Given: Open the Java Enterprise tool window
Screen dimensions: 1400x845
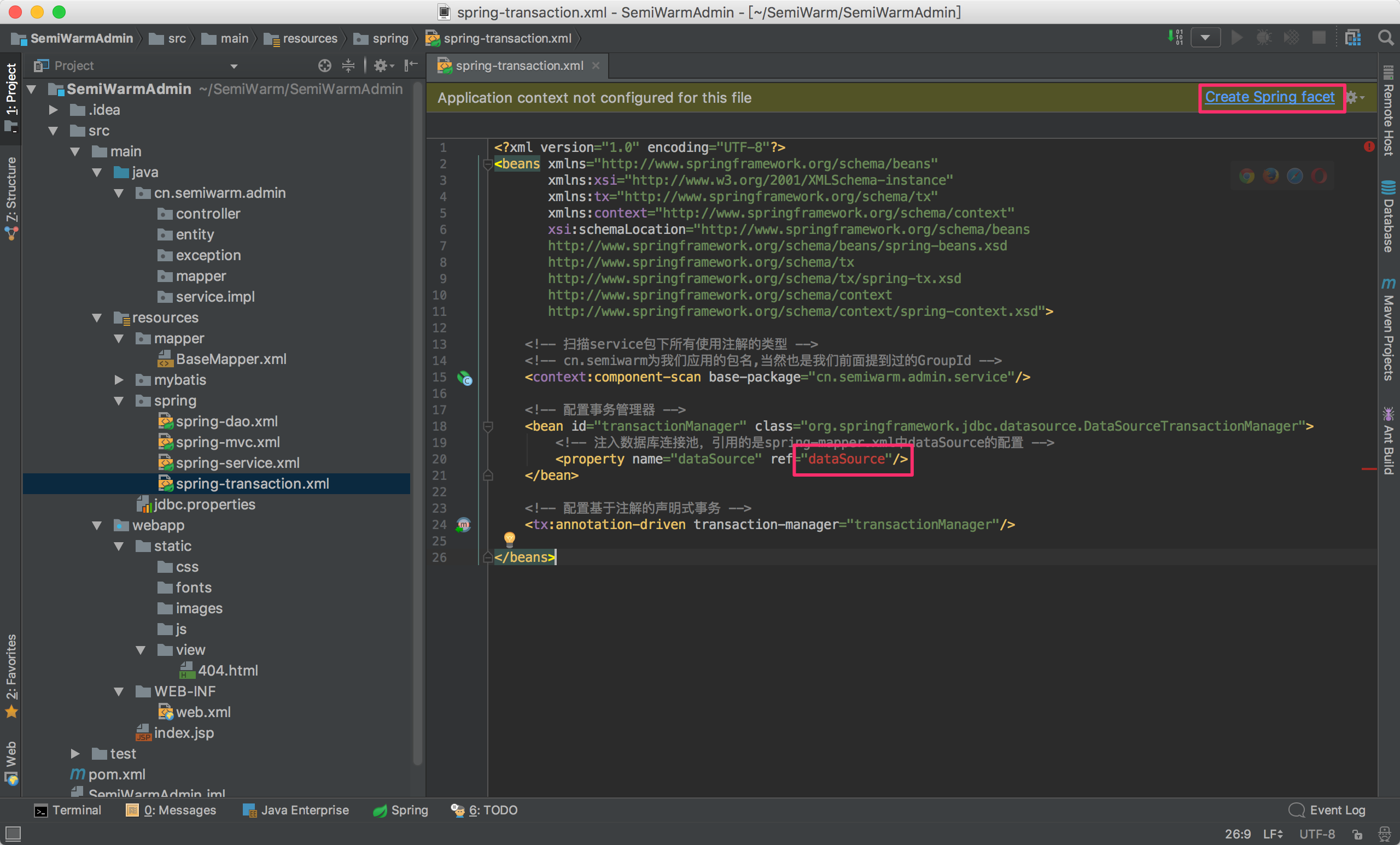Looking at the screenshot, I should [x=295, y=811].
